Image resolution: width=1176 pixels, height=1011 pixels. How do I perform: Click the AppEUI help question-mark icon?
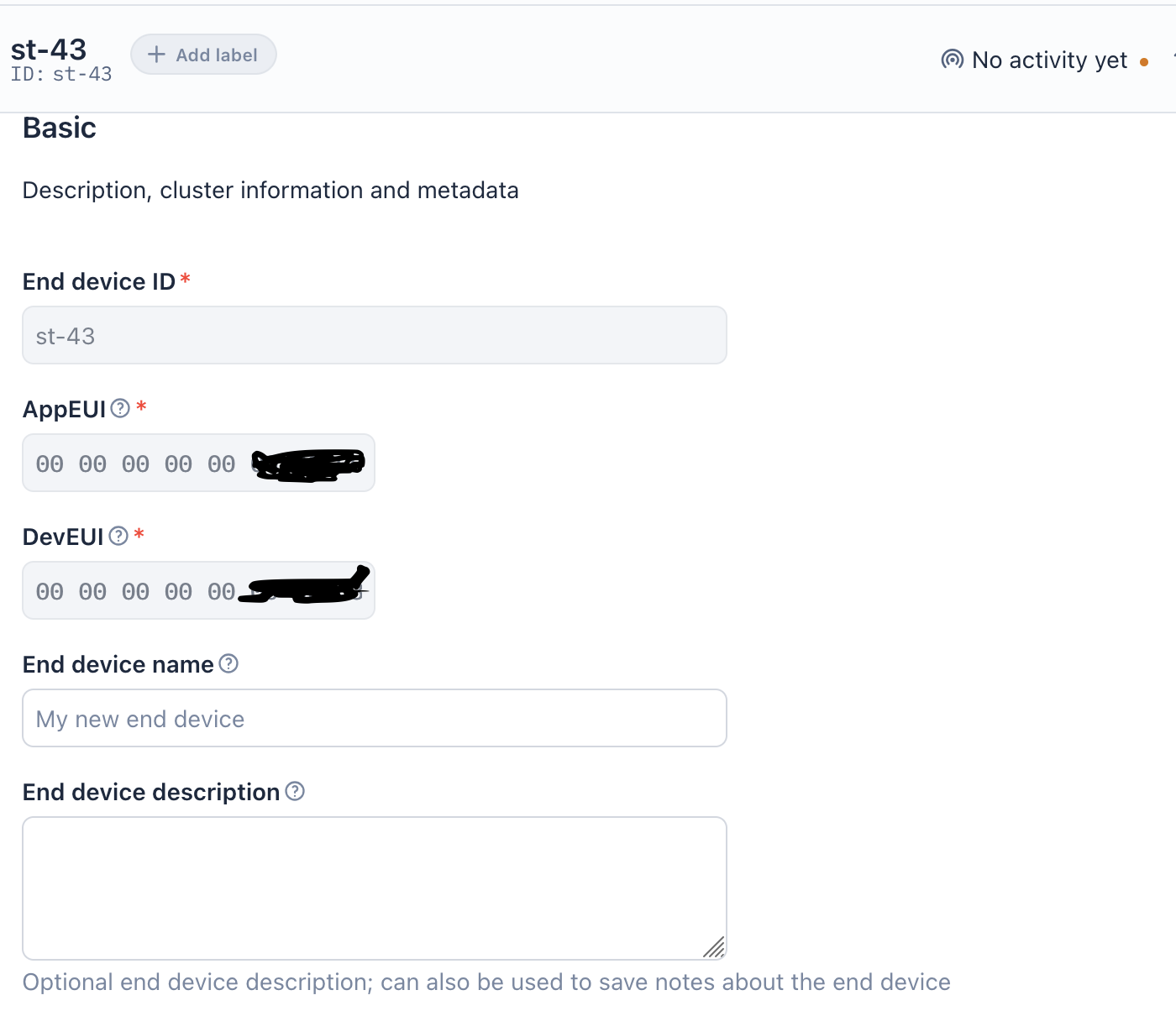(x=120, y=408)
